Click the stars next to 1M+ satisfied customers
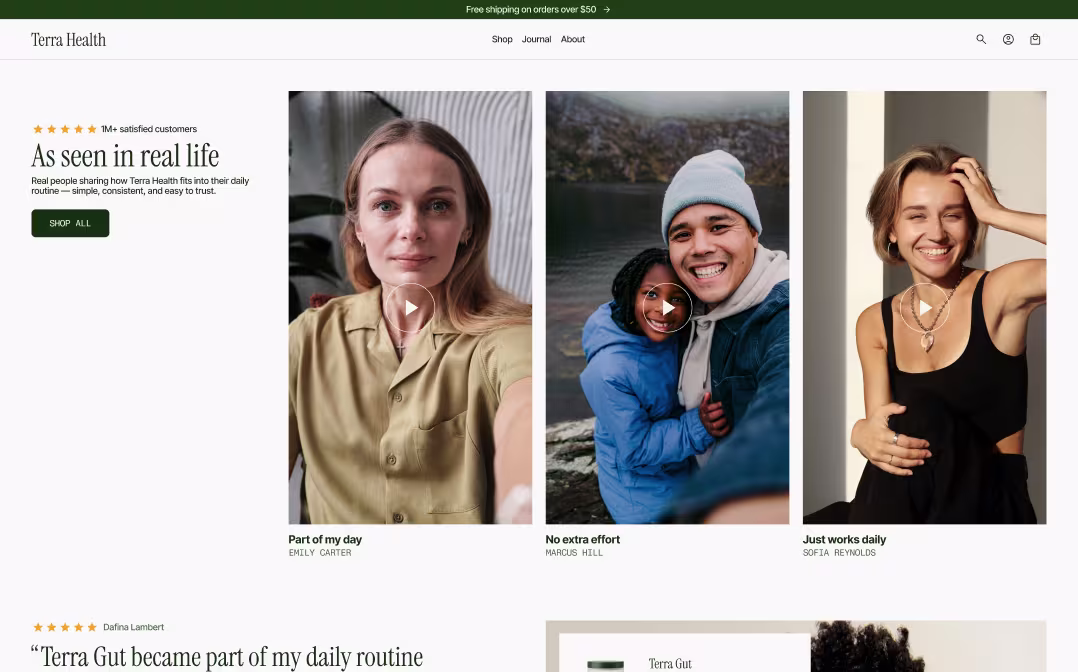Image resolution: width=1078 pixels, height=672 pixels. coord(63,128)
